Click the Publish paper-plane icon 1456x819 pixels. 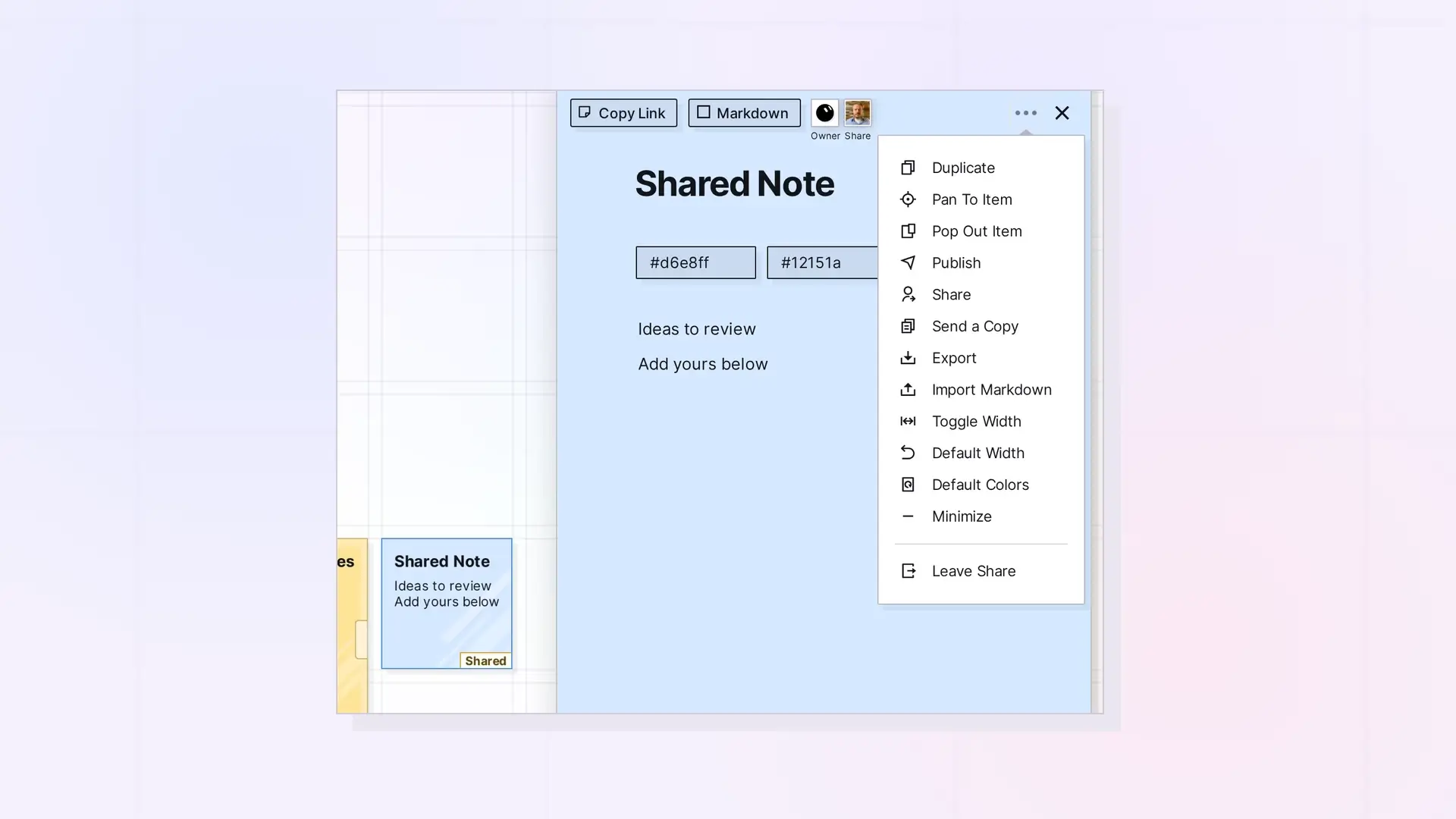908,263
